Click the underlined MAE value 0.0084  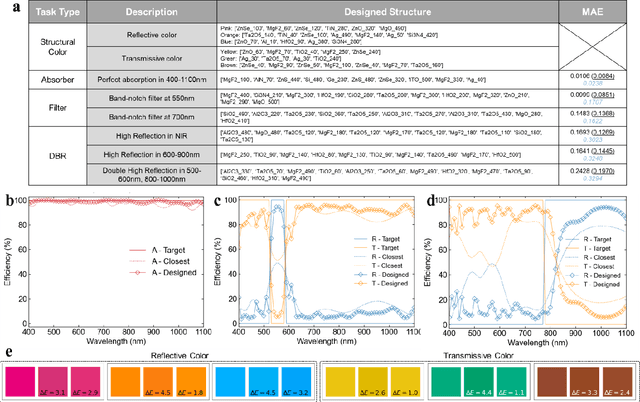(x=602, y=75)
